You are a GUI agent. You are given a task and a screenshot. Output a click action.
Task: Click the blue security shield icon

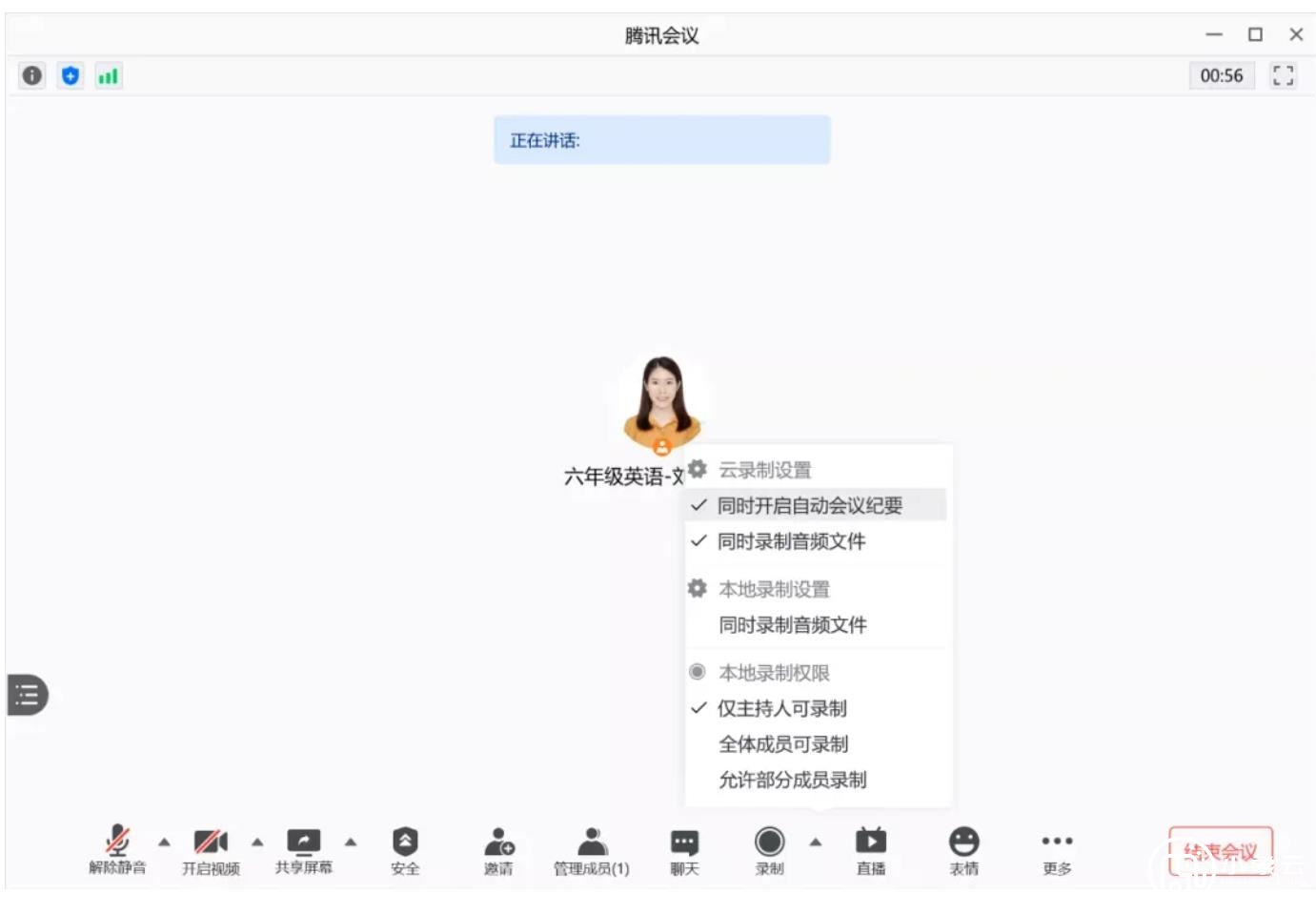71,75
